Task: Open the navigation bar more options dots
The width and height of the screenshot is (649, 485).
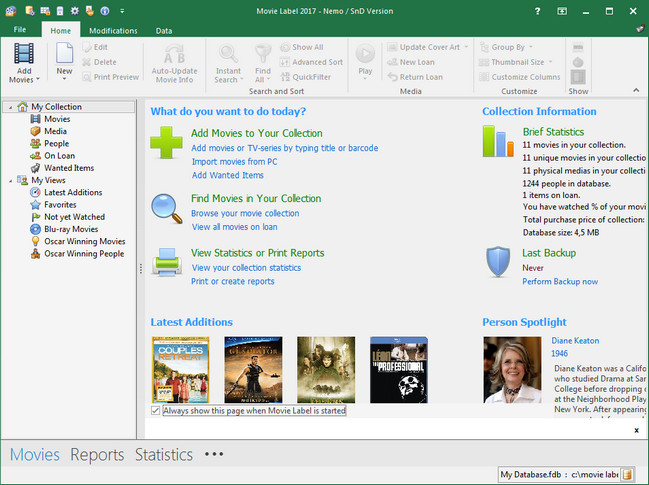Action: tap(214, 454)
